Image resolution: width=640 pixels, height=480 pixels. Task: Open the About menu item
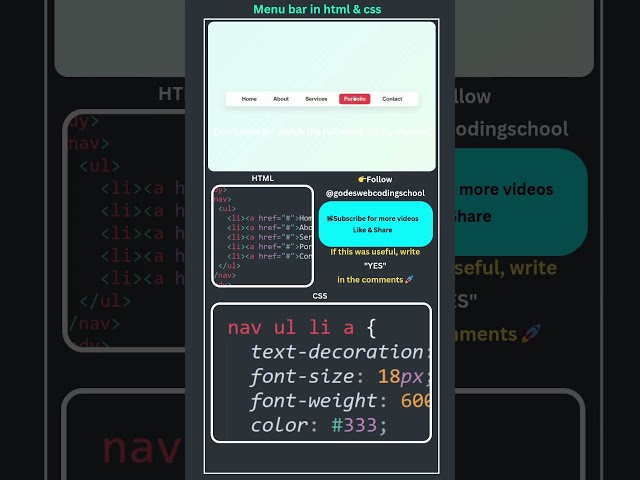[x=281, y=99]
